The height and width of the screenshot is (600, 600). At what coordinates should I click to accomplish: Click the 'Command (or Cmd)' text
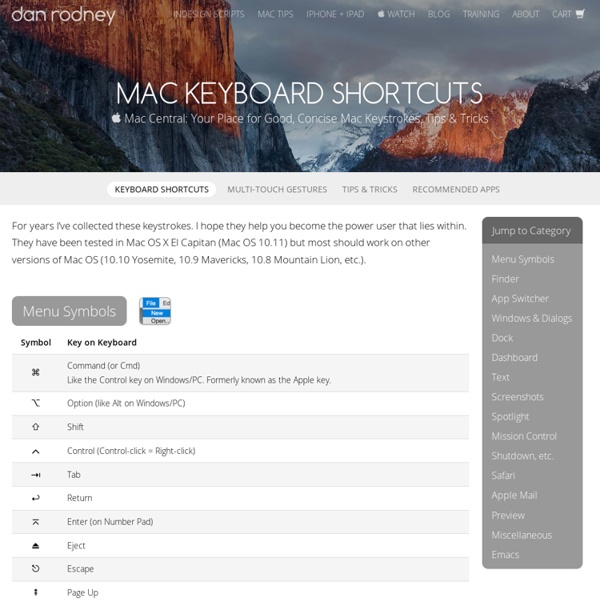tap(103, 366)
